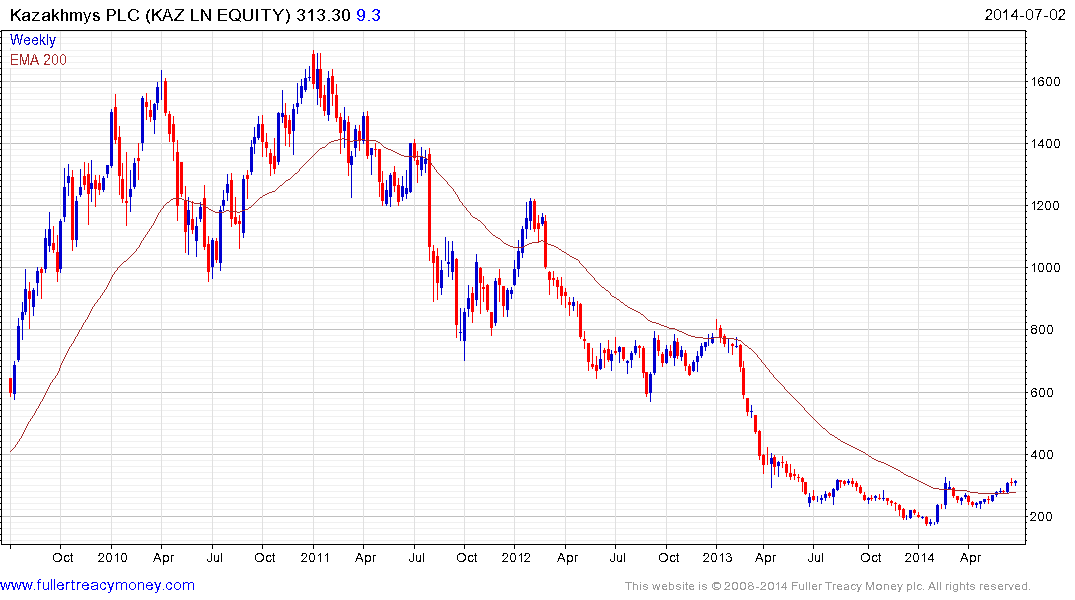Click the 1600 price axis label
Image resolution: width=1075 pixels, height=600 pixels.
(x=1046, y=82)
